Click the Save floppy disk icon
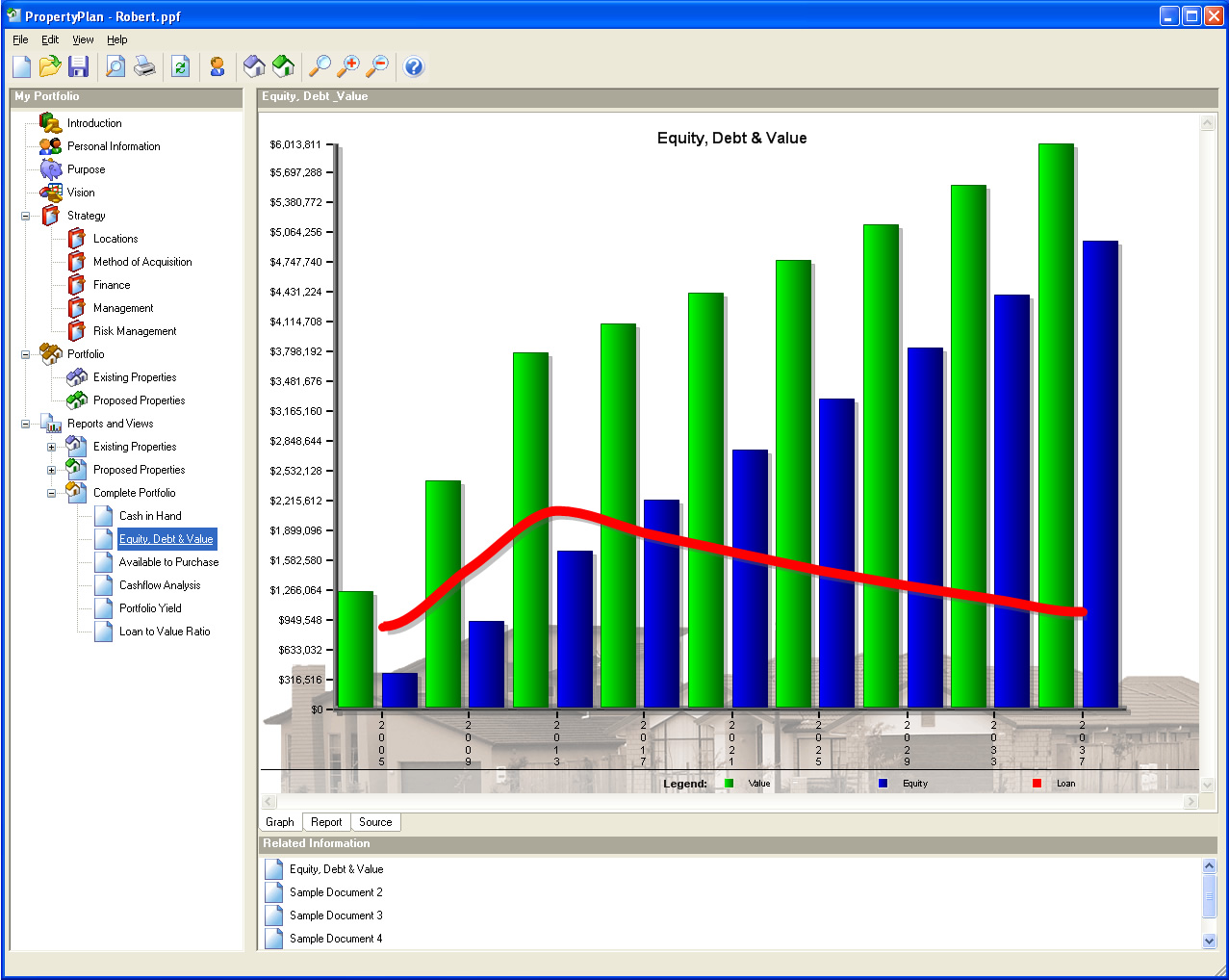 79,66
